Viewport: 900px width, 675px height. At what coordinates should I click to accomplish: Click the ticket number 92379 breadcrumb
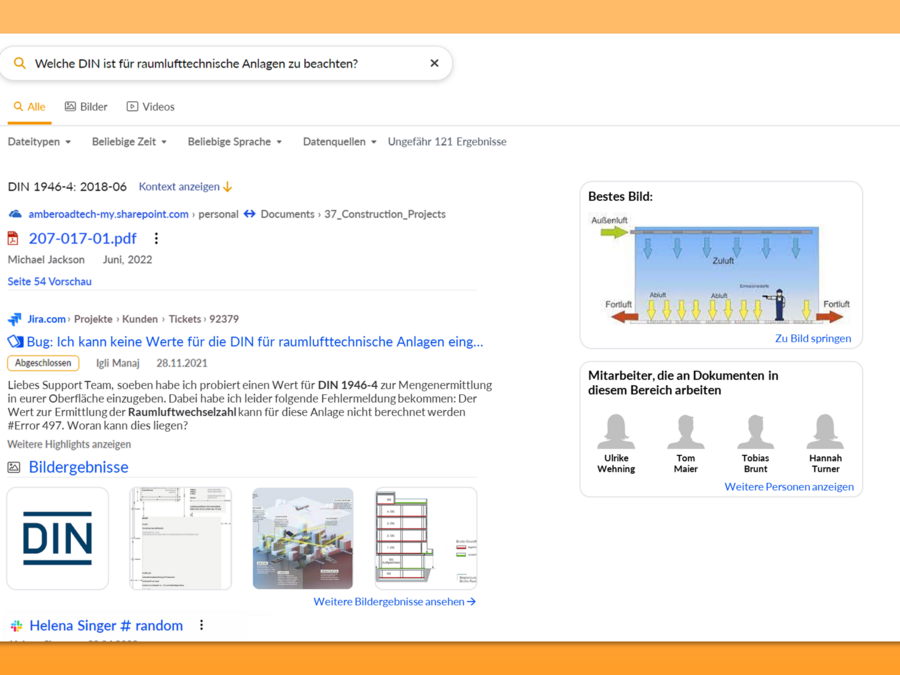[224, 319]
